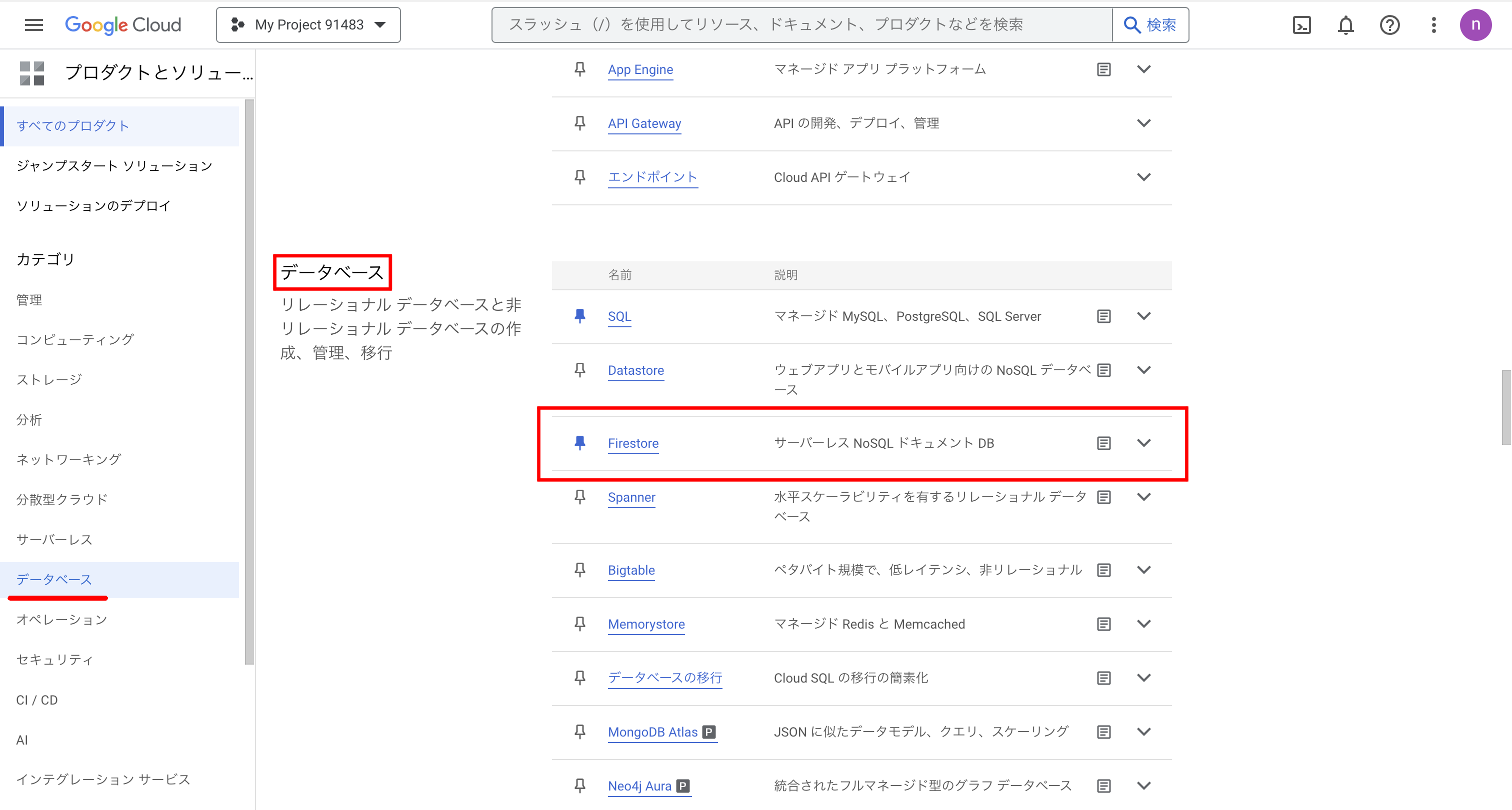This screenshot has height=810, width=1512.
Task: Open the notifications bell
Action: [1345, 24]
